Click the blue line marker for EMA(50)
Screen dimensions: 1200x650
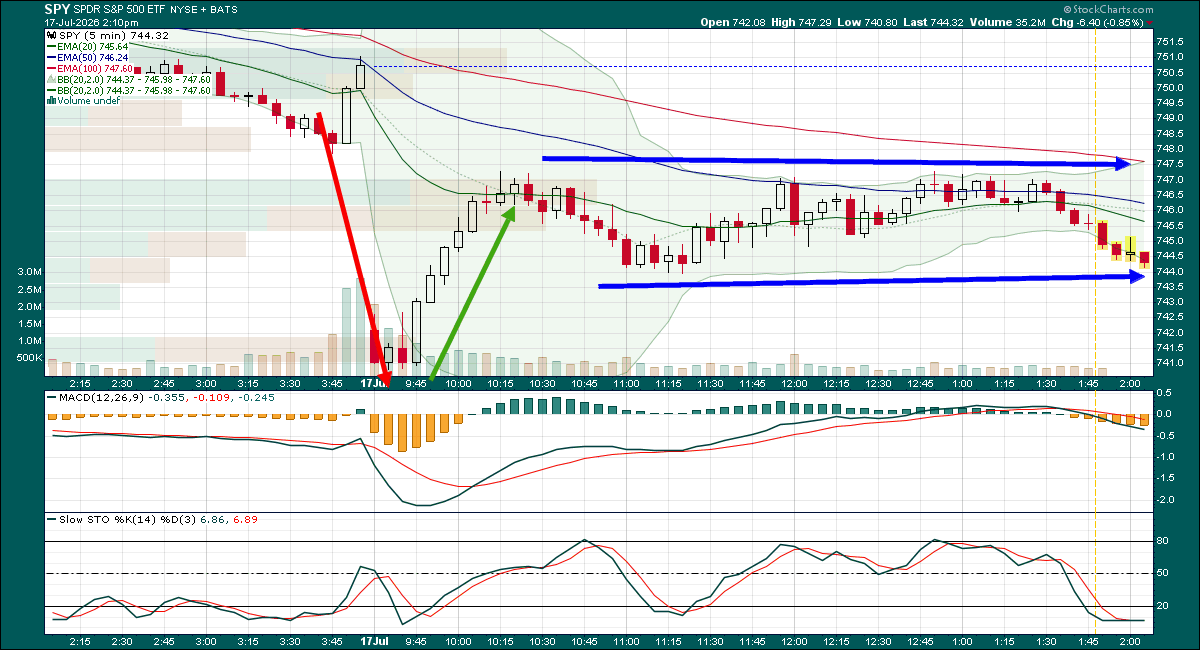54,57
